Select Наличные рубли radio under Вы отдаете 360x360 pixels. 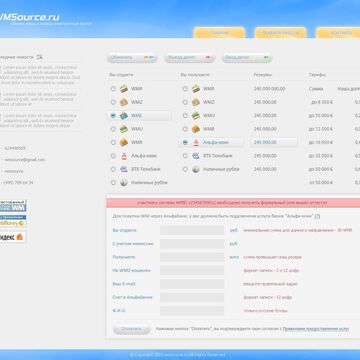[113, 183]
